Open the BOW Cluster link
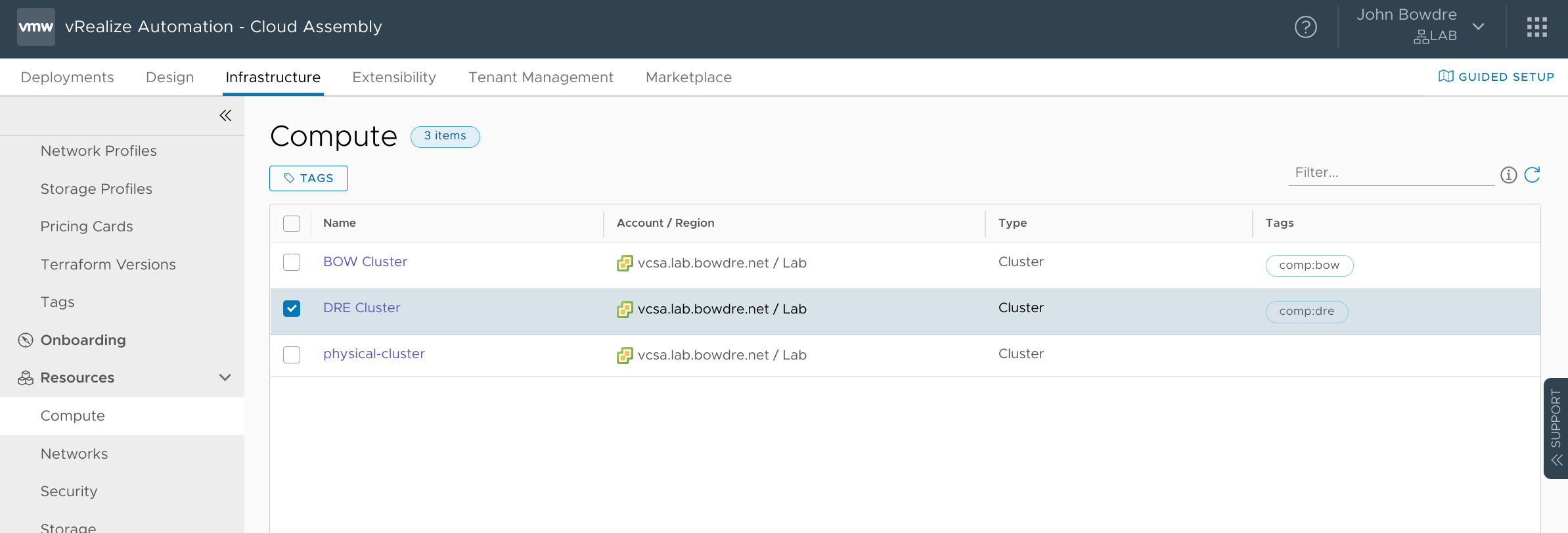The width and height of the screenshot is (1568, 533). click(365, 262)
